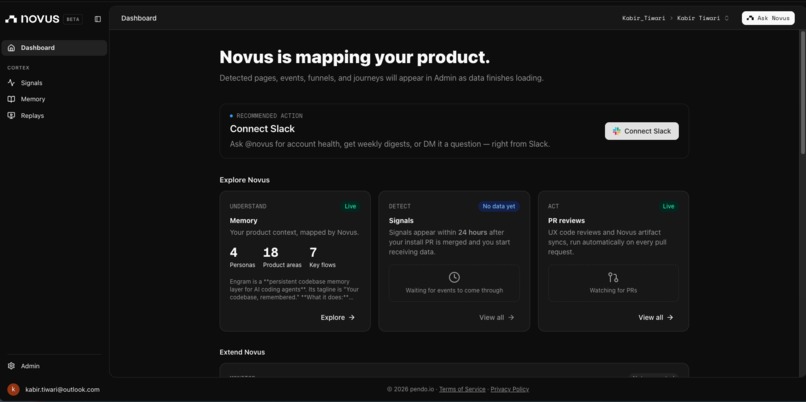This screenshot has width=806, height=402.
Task: Click the Memory book icon
Action: coord(11,99)
